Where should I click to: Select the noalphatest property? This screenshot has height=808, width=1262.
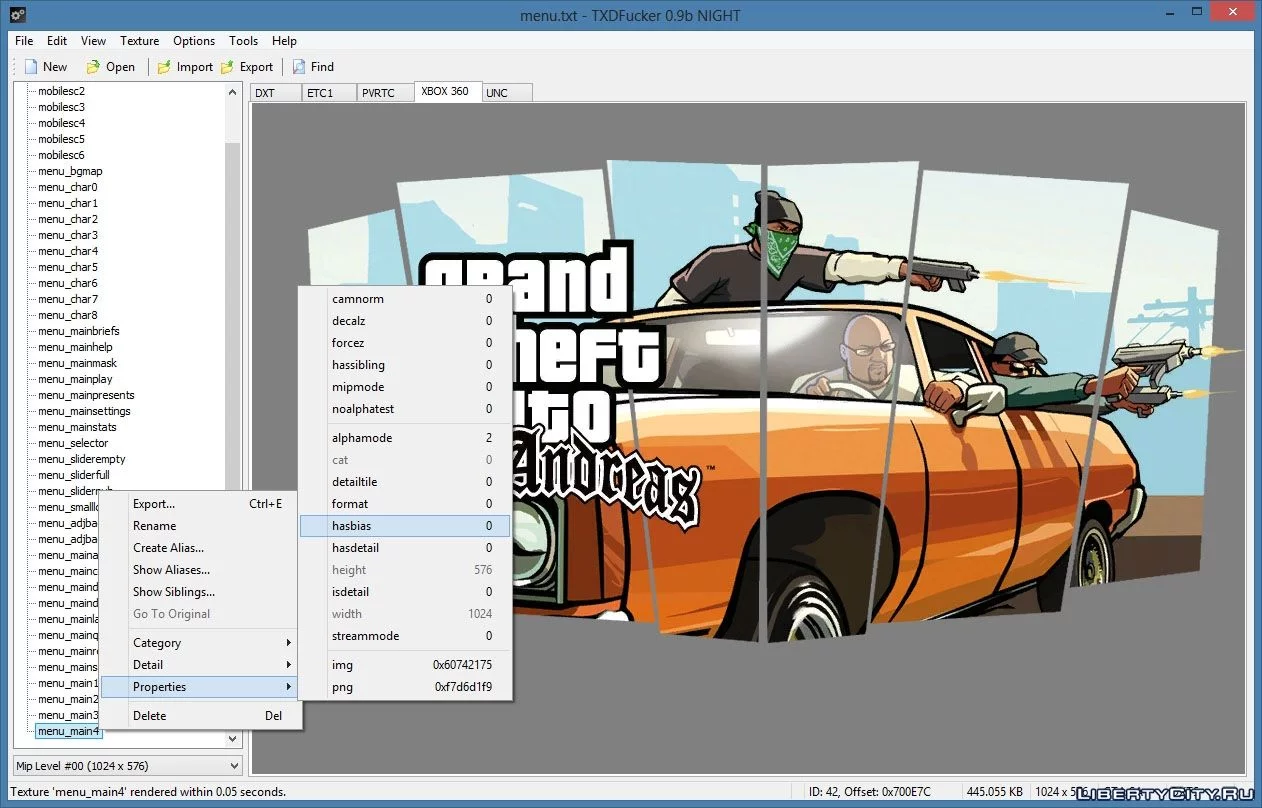(x=405, y=409)
